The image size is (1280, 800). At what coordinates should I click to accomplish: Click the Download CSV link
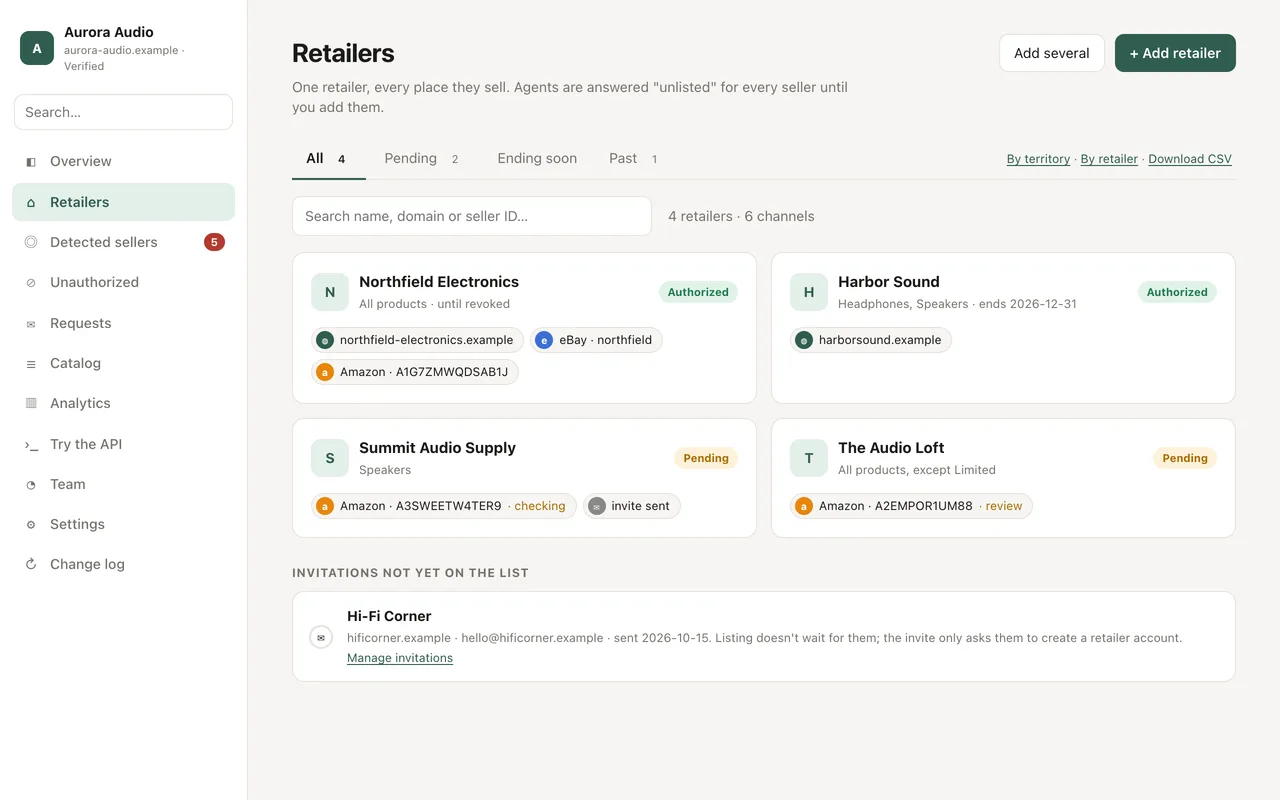pos(1190,159)
